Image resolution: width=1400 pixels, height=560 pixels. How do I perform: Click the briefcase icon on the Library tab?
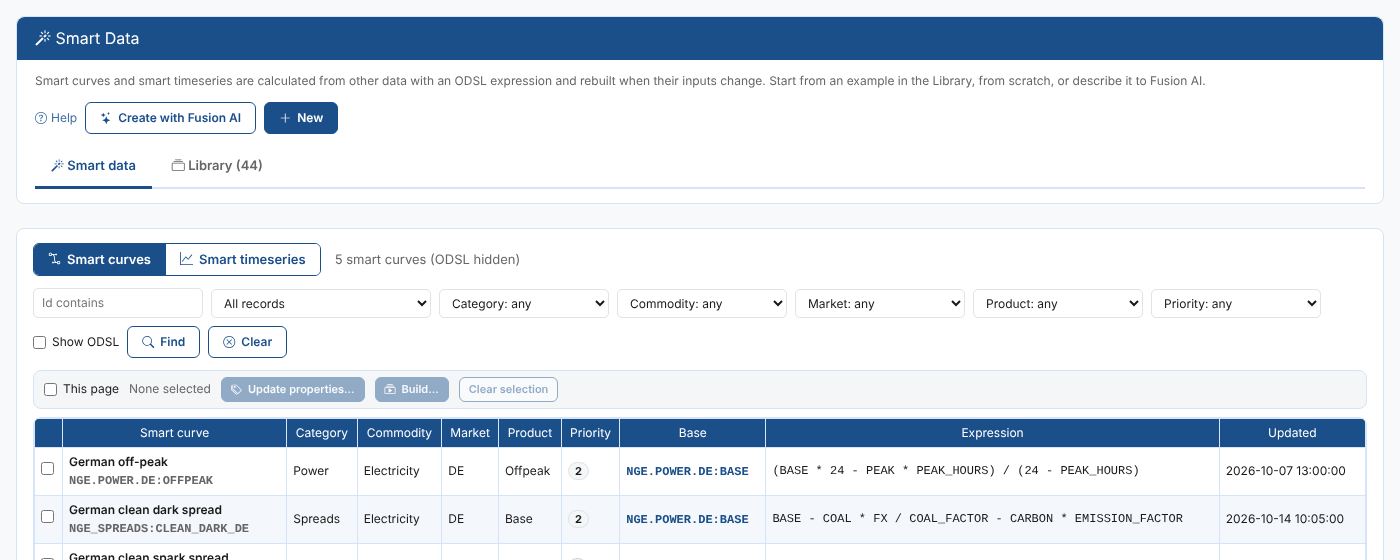pyautogui.click(x=178, y=166)
